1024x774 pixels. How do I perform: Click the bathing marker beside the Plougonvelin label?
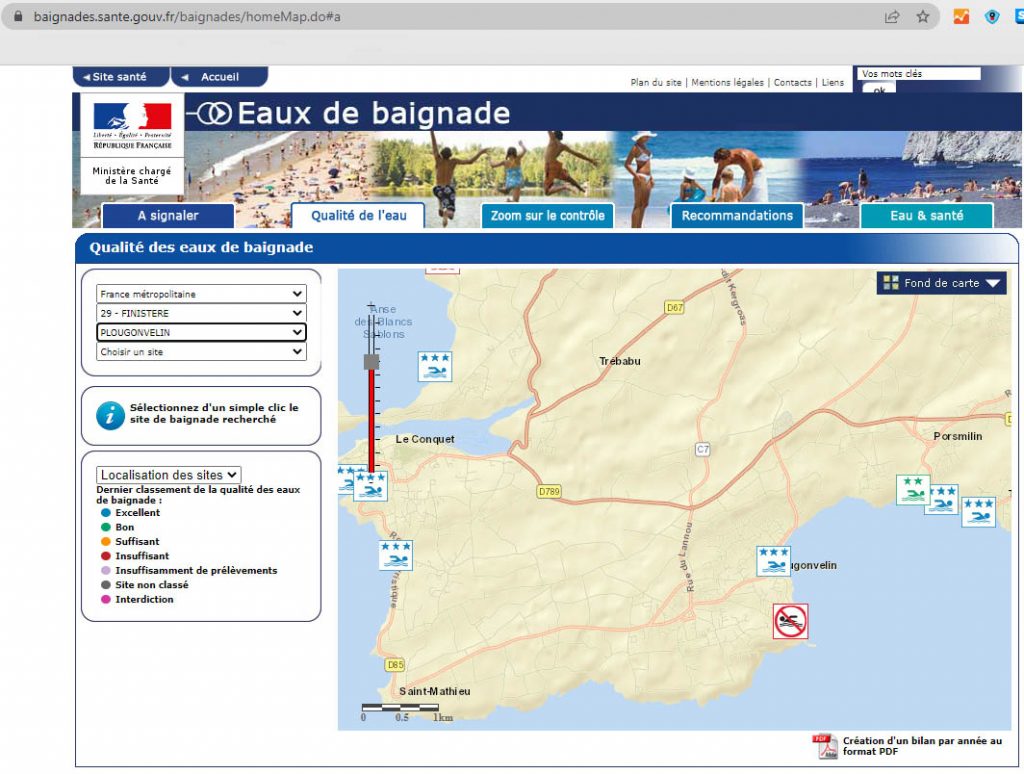pyautogui.click(x=774, y=561)
